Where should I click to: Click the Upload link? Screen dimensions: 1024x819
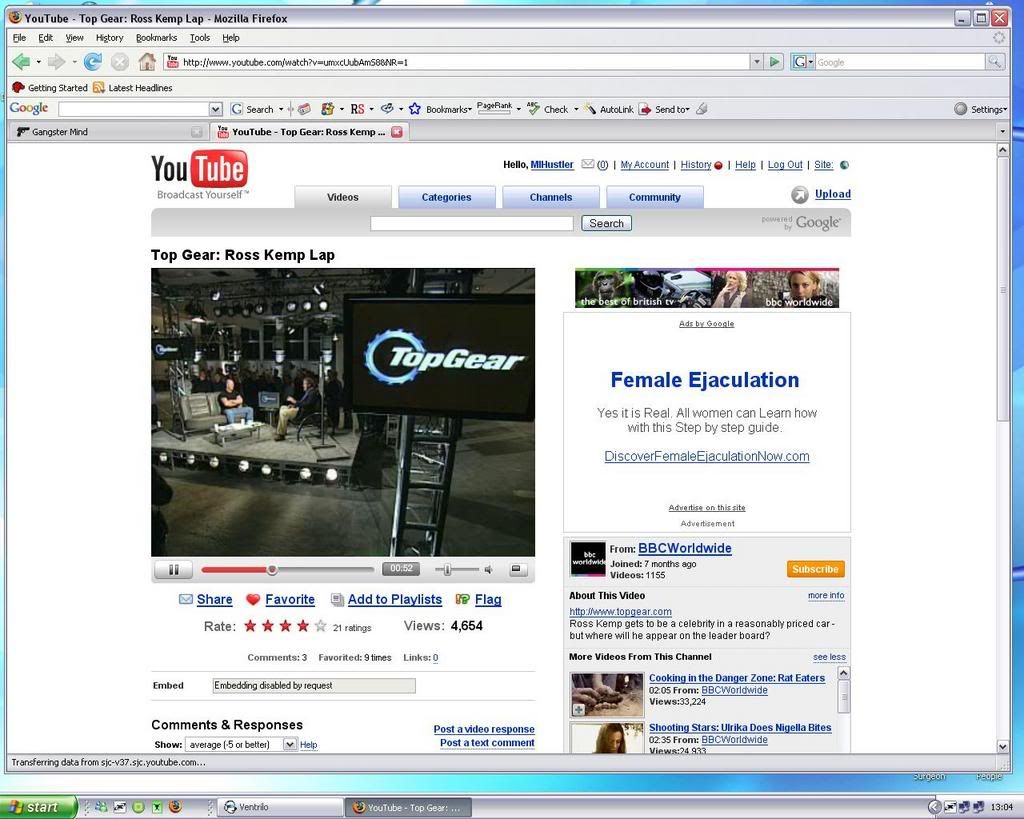pos(833,194)
